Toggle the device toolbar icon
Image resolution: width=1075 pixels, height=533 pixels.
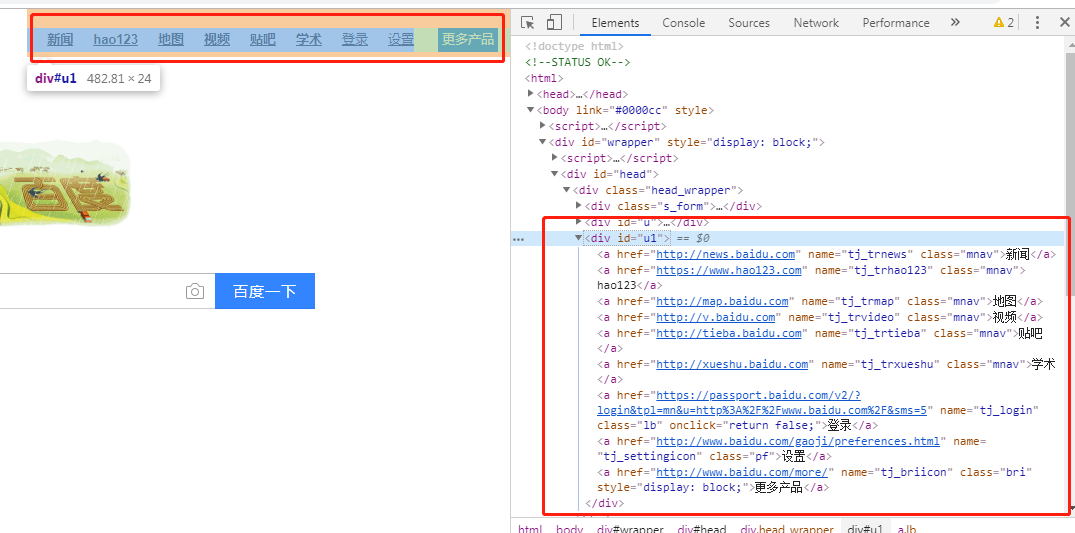click(554, 23)
